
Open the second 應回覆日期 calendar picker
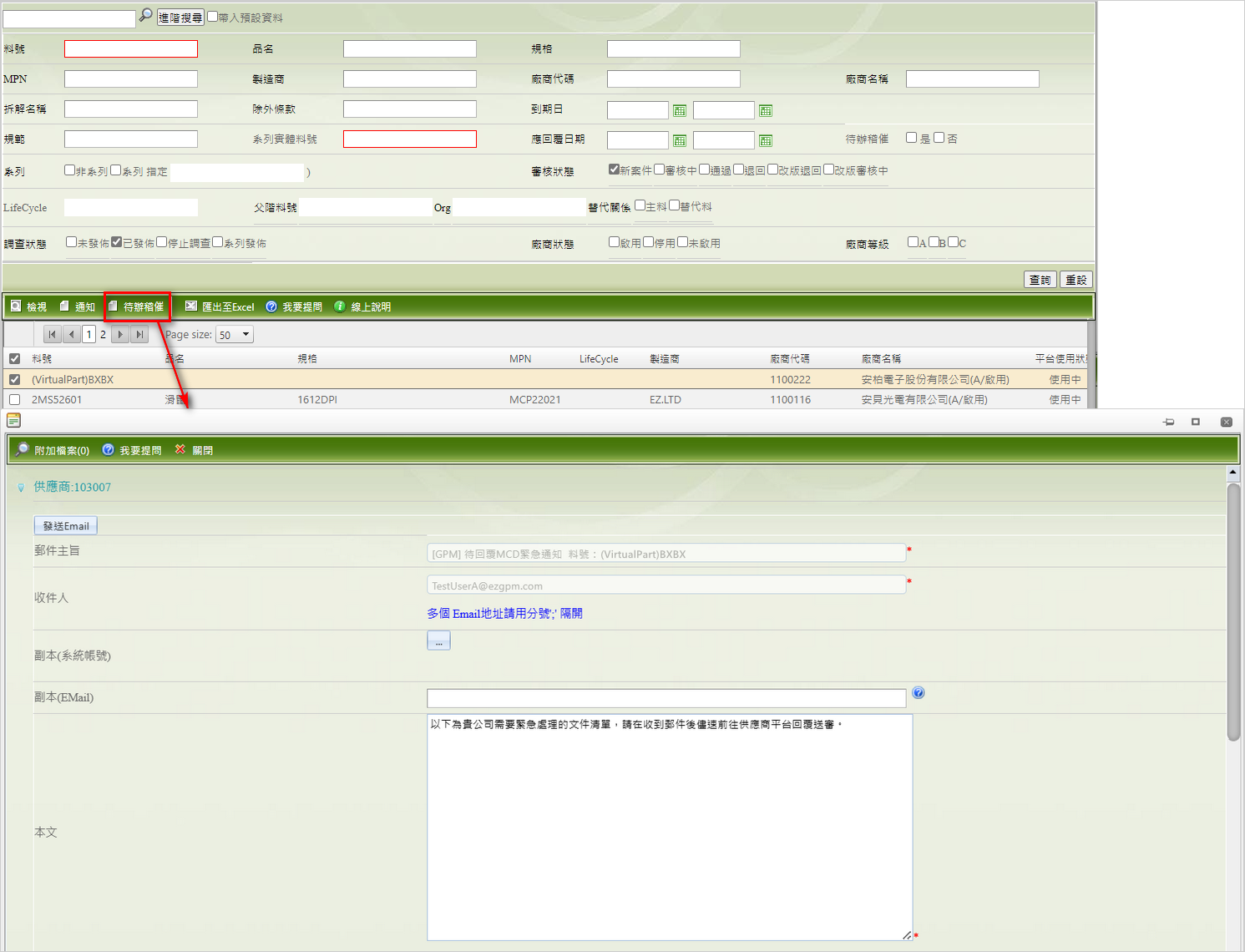pos(766,140)
